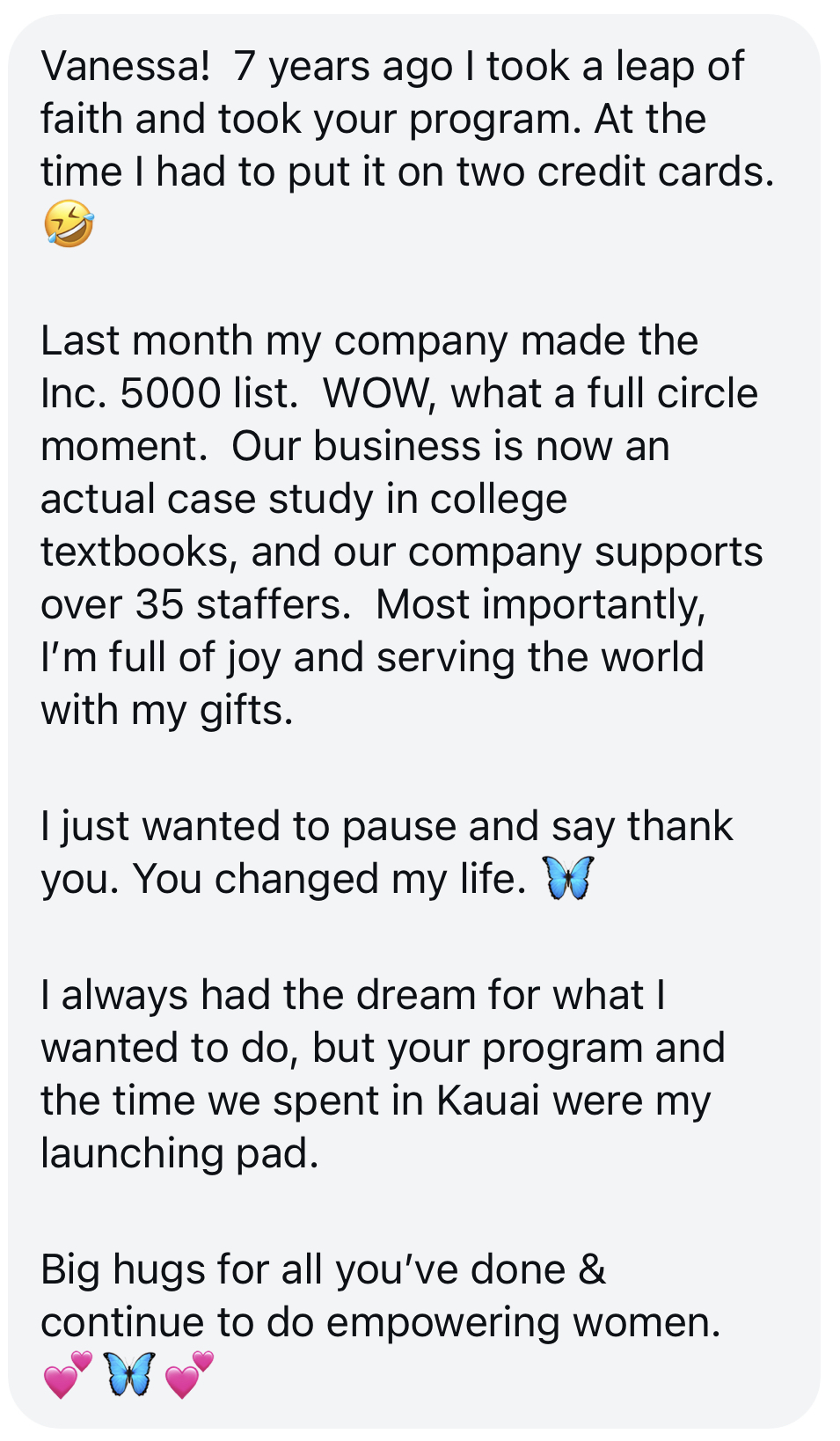
Task: Tap the word 'Kauai' in the message
Action: [x=488, y=1101]
